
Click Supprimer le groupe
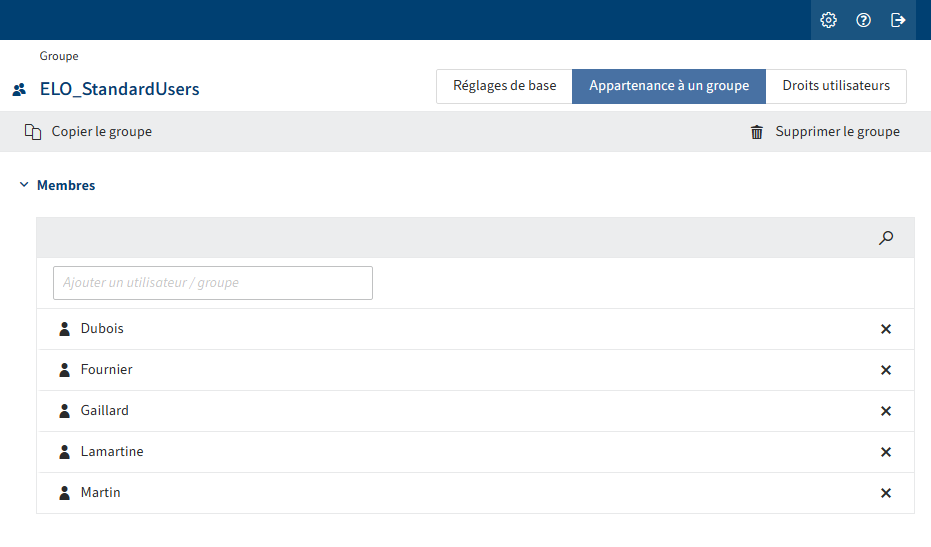pyautogui.click(x=837, y=132)
